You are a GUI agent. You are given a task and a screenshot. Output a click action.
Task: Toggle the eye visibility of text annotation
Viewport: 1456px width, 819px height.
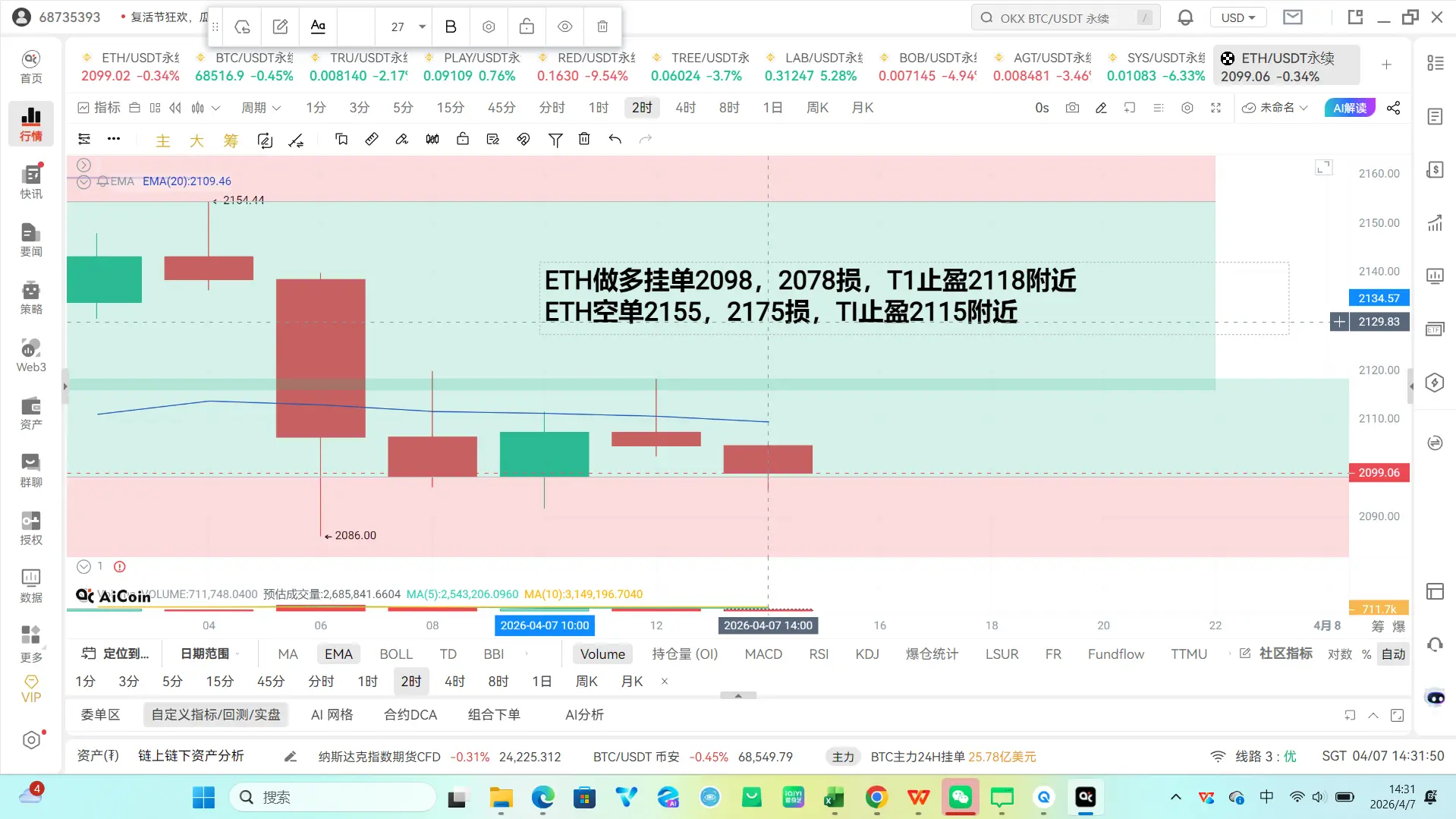[x=564, y=27]
